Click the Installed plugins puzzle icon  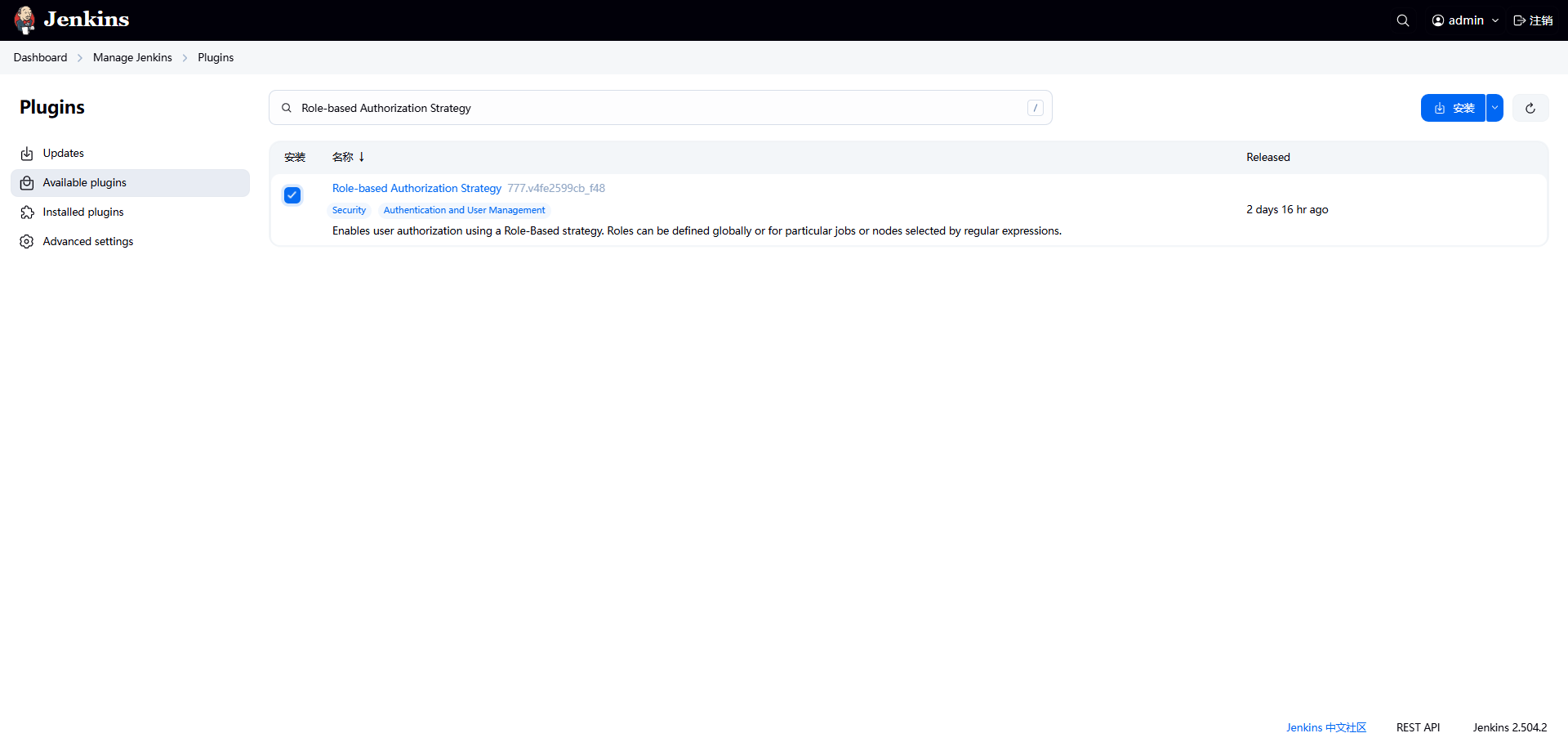tap(27, 212)
